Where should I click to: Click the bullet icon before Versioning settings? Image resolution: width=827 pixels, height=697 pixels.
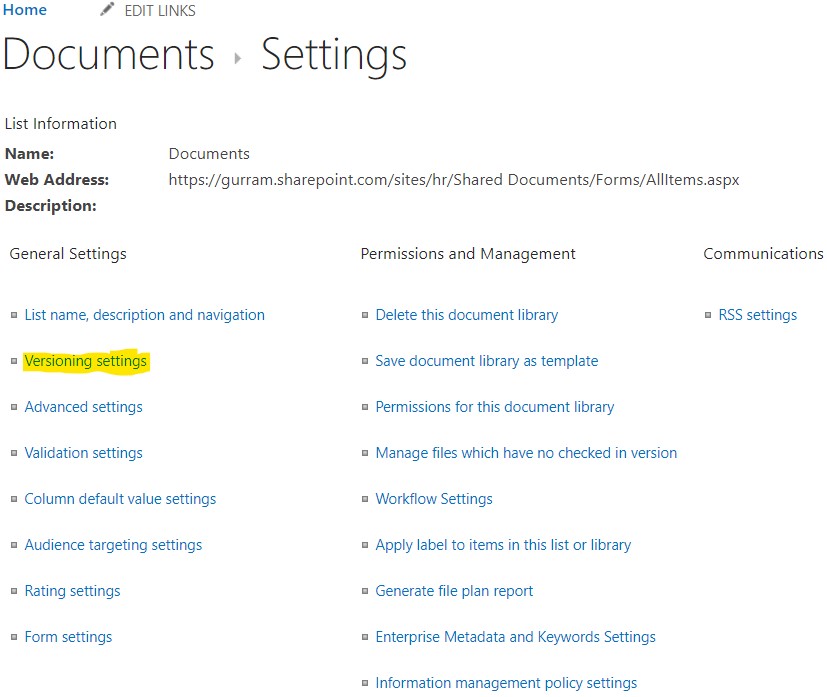tap(12, 361)
